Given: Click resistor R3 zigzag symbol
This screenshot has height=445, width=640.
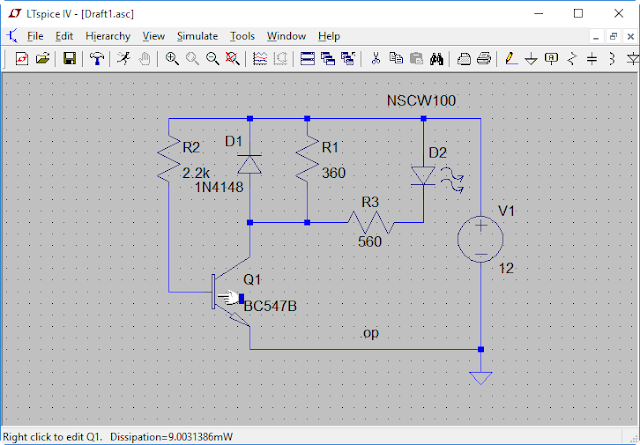Looking at the screenshot, I should pos(371,222).
